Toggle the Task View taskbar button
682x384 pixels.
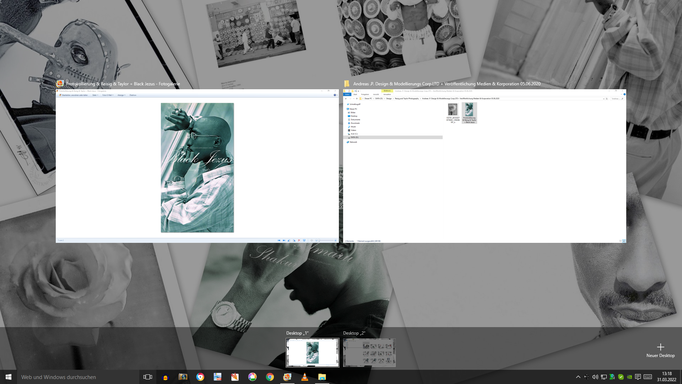[148, 377]
